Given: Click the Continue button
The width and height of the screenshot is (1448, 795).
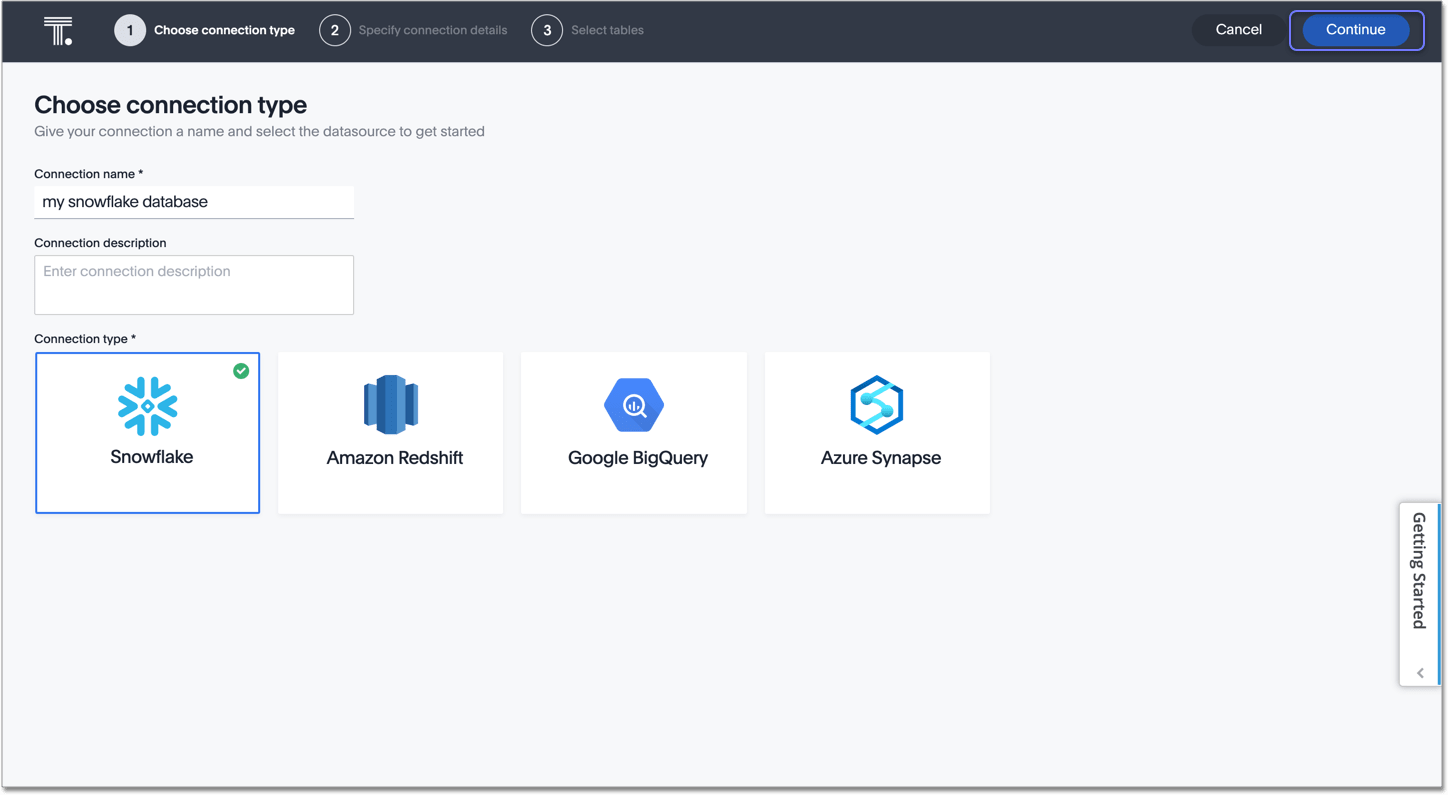Looking at the screenshot, I should pyautogui.click(x=1356, y=30).
